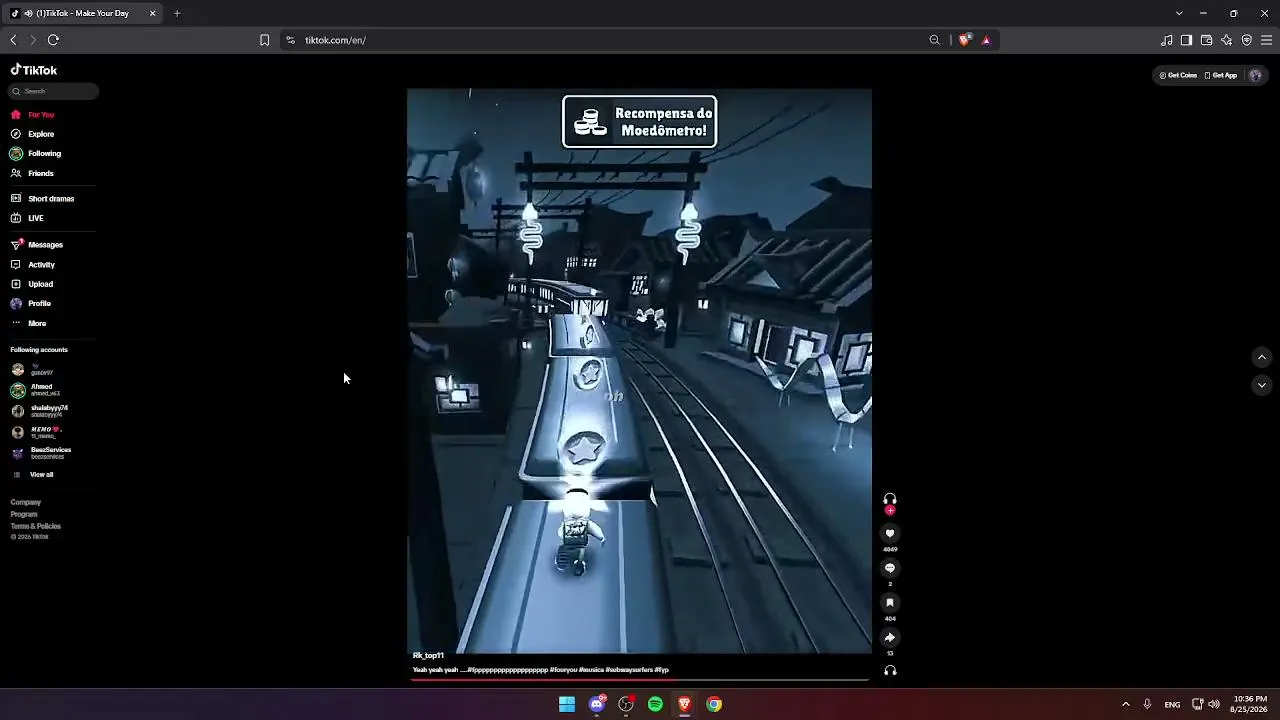The width and height of the screenshot is (1280, 720).
Task: Open the browser main hamburger menu
Action: point(1267,40)
